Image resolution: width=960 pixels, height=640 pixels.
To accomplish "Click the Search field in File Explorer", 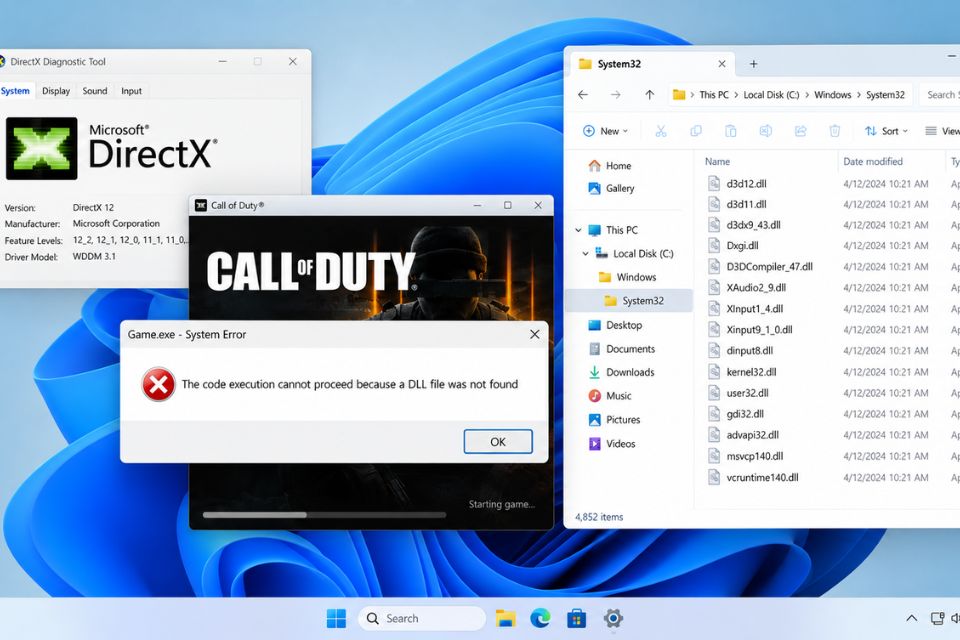I will [x=940, y=95].
